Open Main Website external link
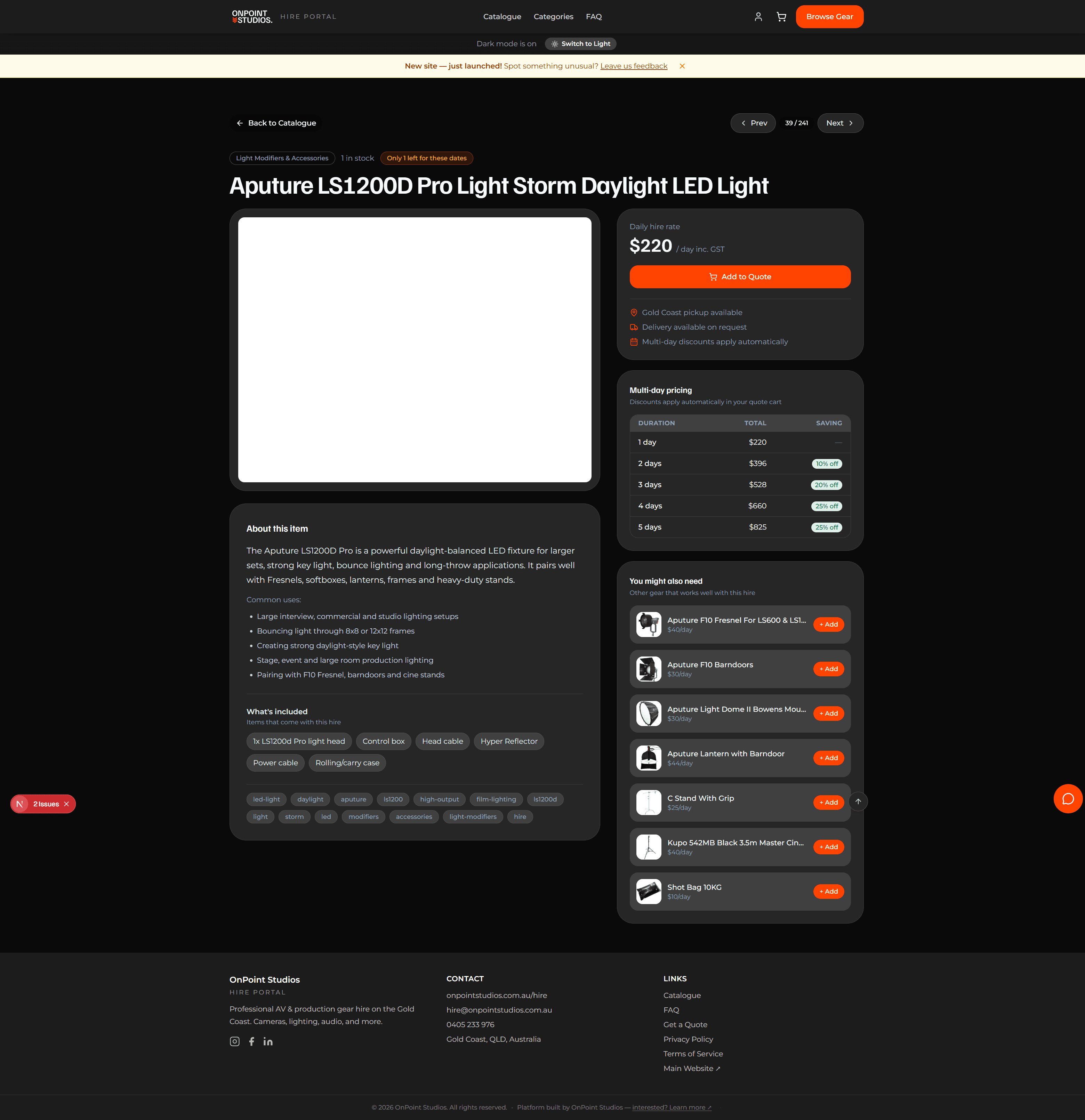 691,1069
